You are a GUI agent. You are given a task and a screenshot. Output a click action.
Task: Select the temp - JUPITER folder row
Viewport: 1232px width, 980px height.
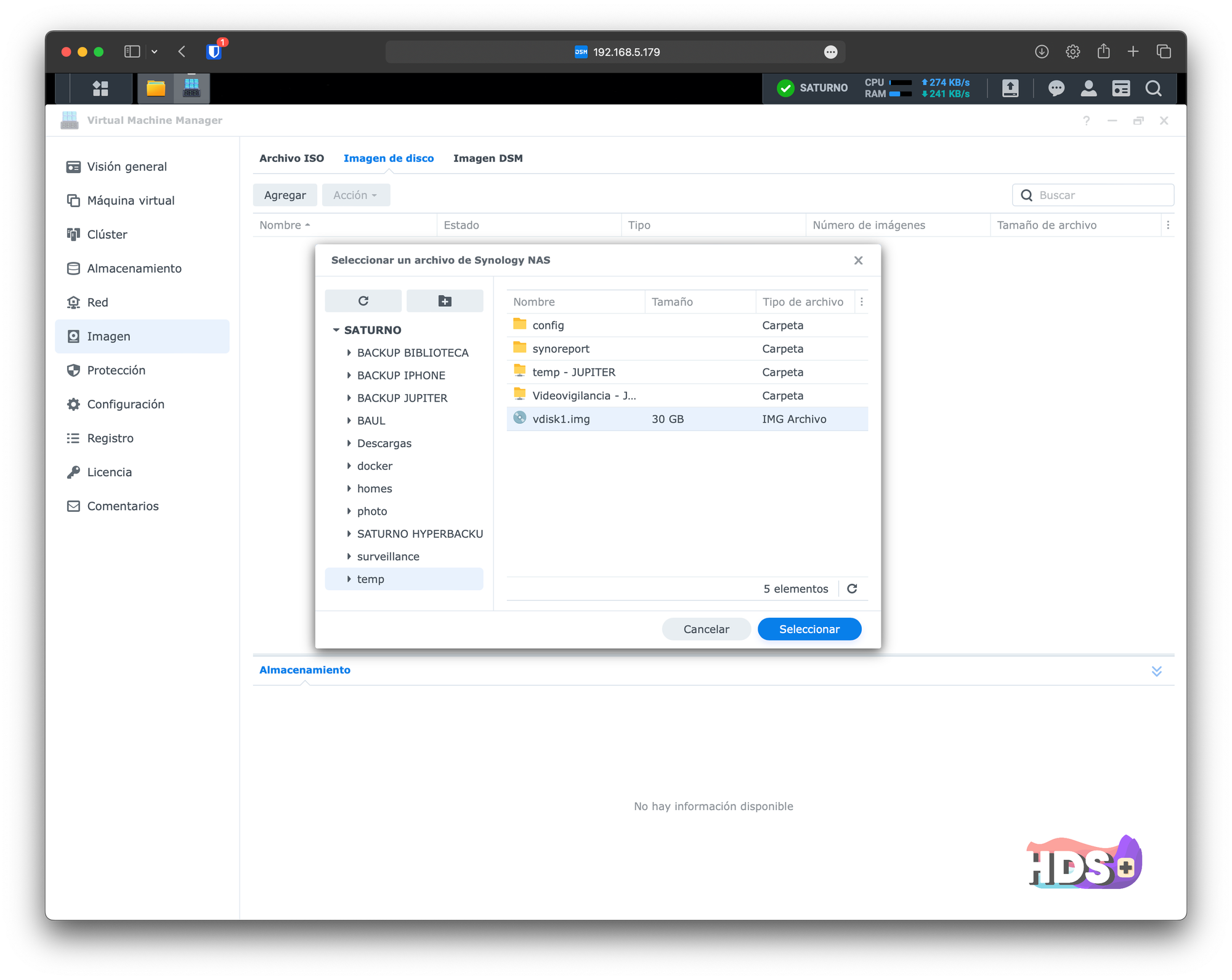pos(687,372)
